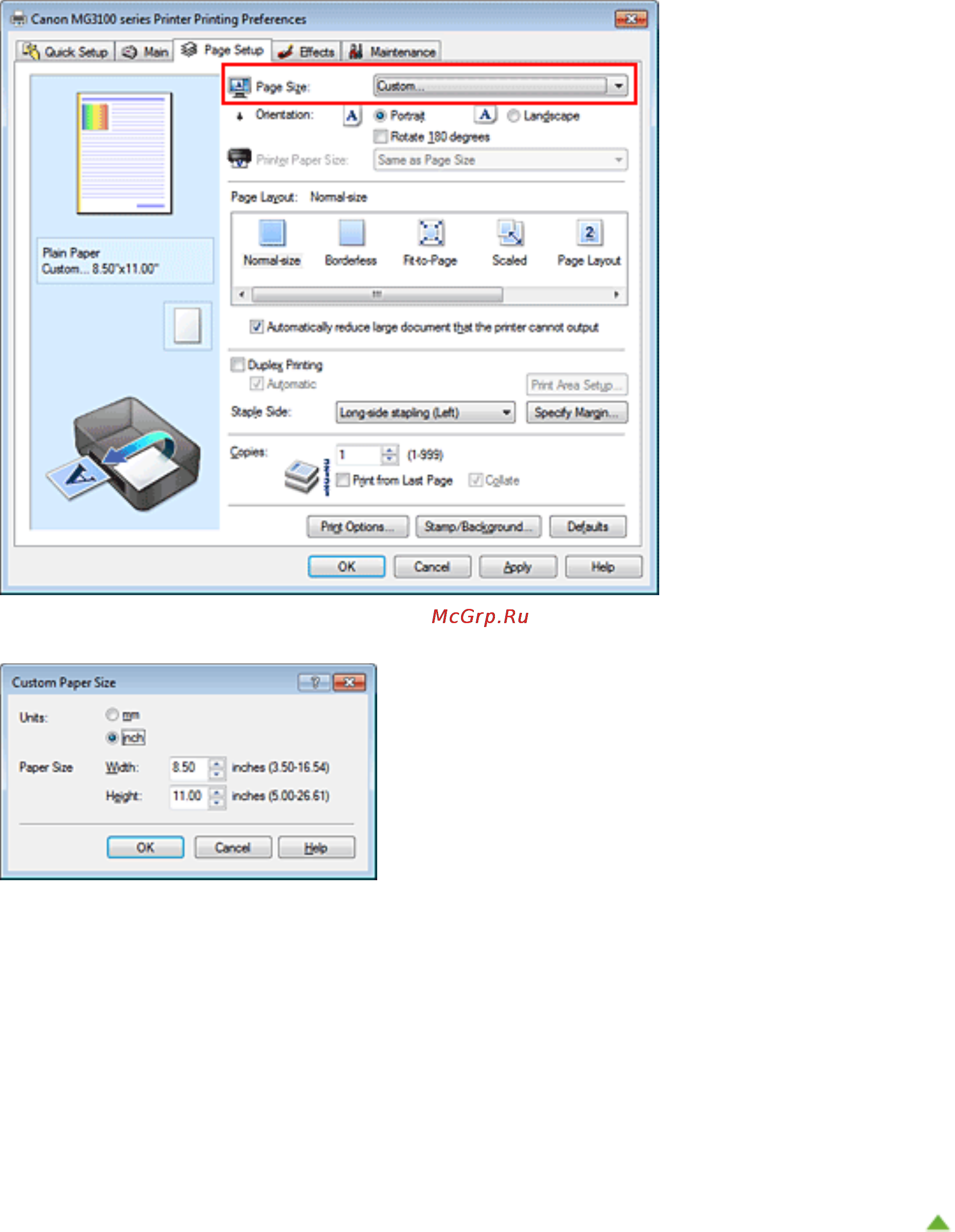Click the layout list scroll left arrow
This screenshot has height=1232, width=955.
click(242, 294)
